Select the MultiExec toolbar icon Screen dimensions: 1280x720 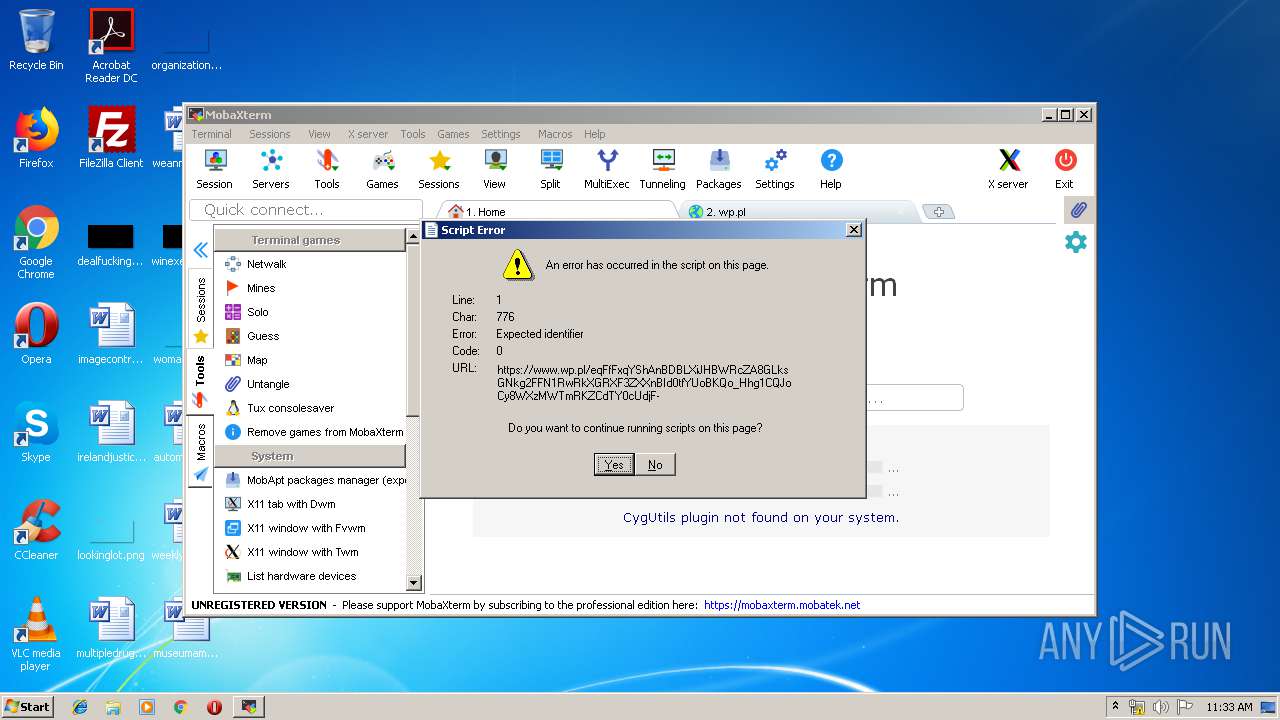pyautogui.click(x=607, y=169)
